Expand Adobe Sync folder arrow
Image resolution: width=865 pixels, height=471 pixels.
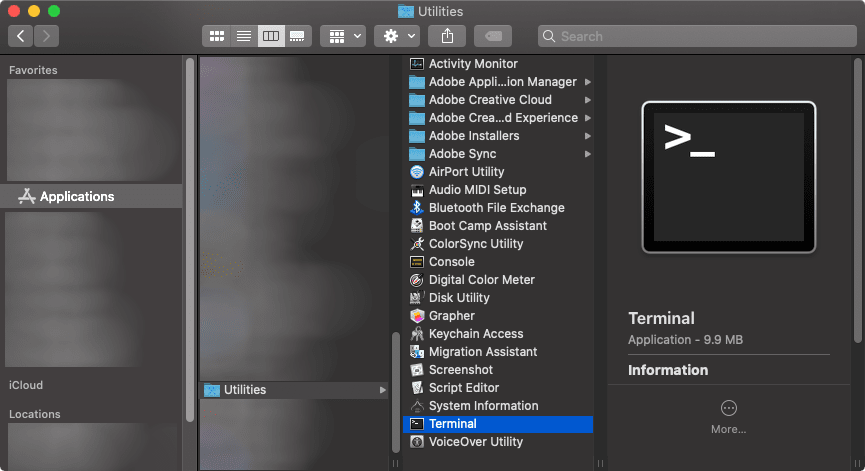(588, 154)
